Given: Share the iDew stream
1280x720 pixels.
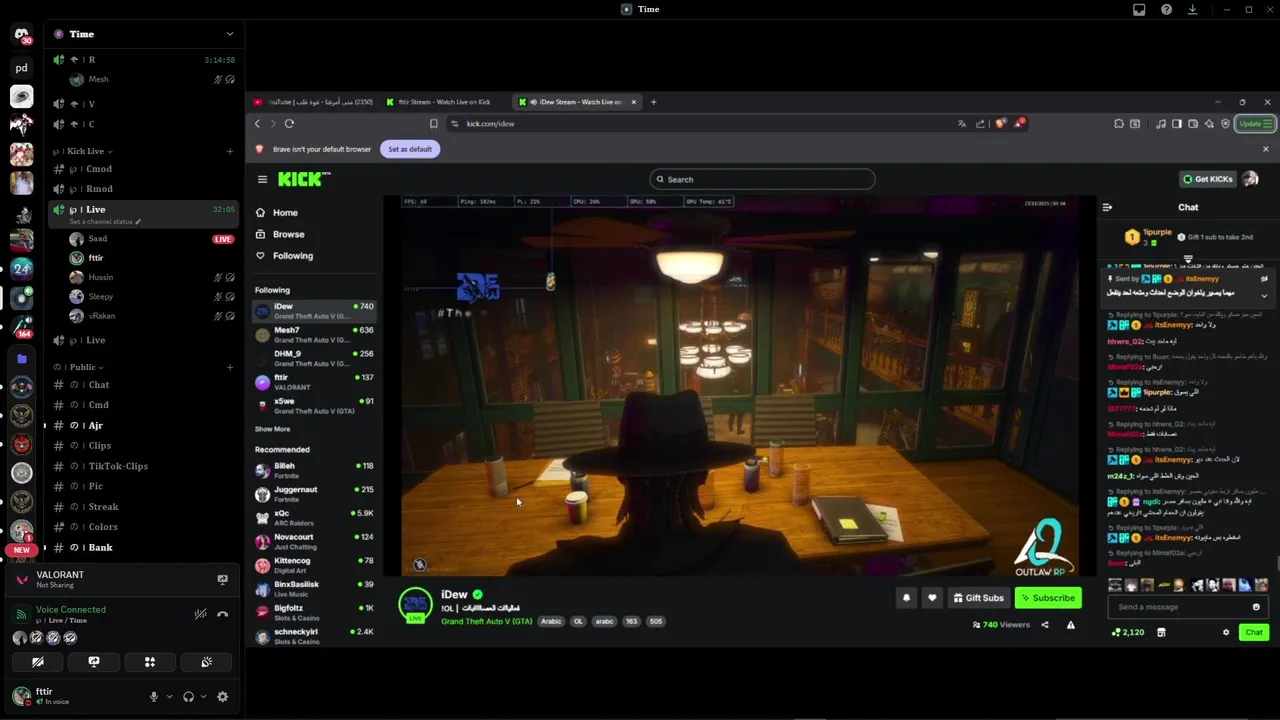Looking at the screenshot, I should (1045, 625).
